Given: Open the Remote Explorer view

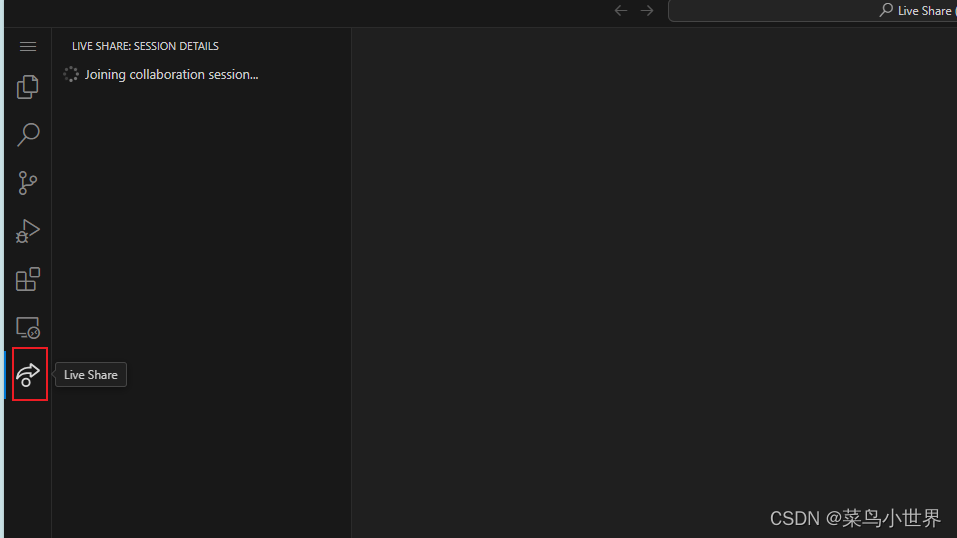Looking at the screenshot, I should click(27, 327).
